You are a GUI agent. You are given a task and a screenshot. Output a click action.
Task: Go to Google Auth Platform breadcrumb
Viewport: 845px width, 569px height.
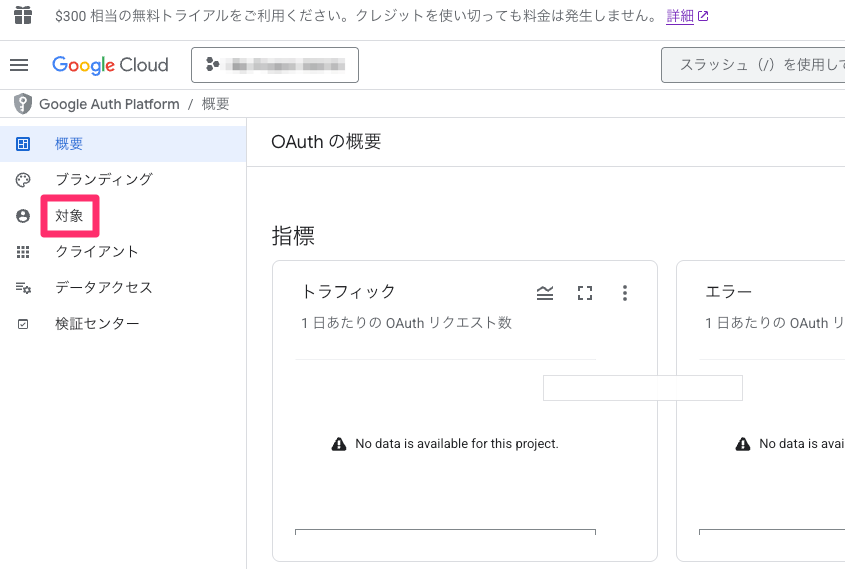109,104
